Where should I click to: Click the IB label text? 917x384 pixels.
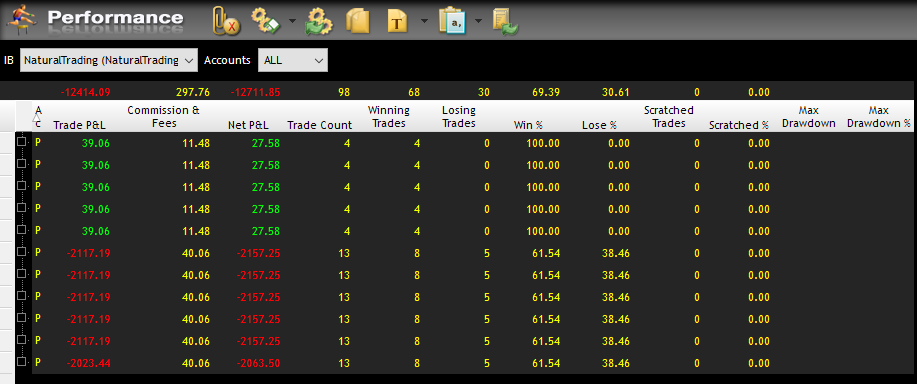9,60
